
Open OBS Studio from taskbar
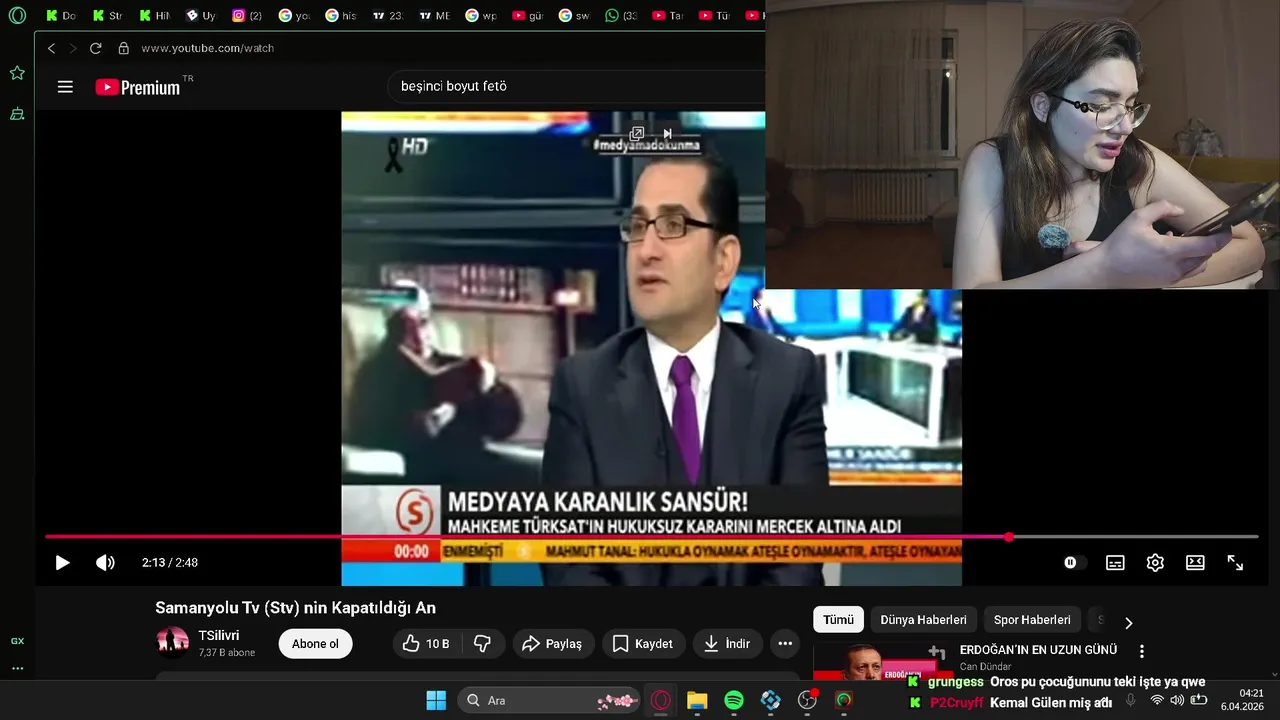(x=807, y=700)
